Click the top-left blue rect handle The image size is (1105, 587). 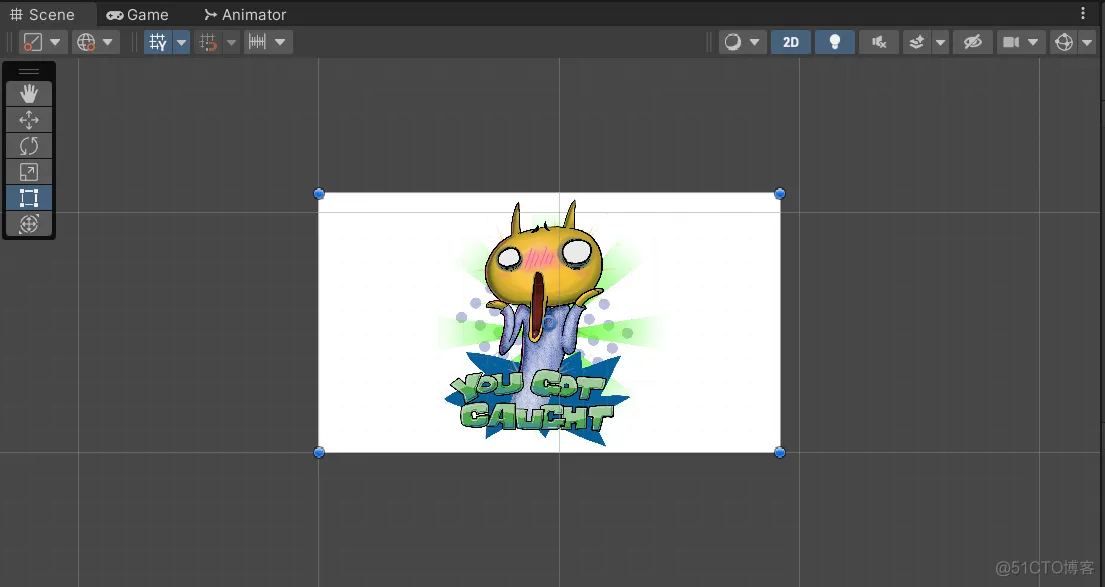[x=319, y=194]
